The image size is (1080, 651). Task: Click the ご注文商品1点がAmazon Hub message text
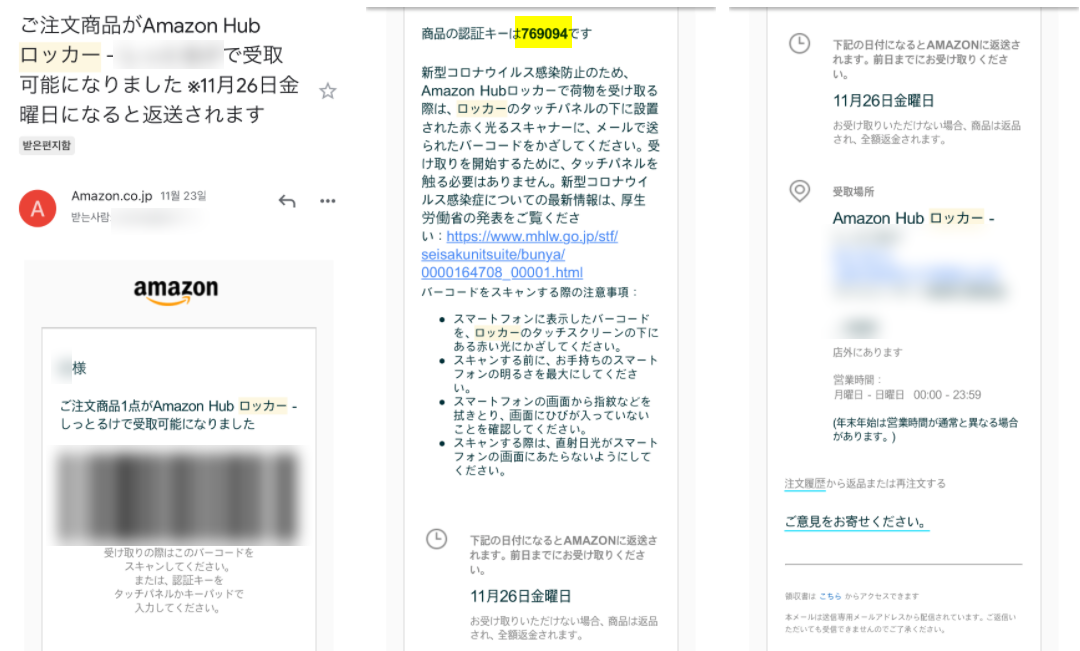[178, 415]
